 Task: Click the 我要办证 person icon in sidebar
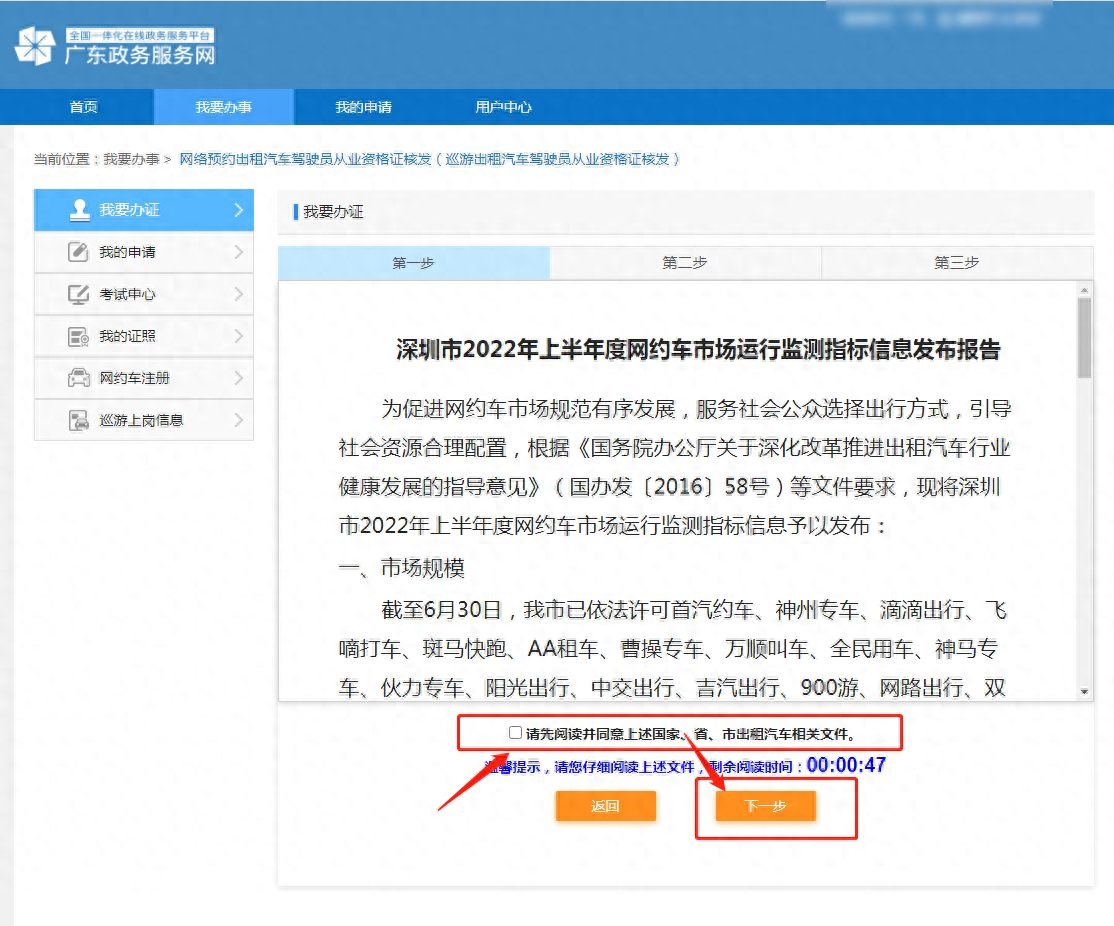[x=80, y=210]
